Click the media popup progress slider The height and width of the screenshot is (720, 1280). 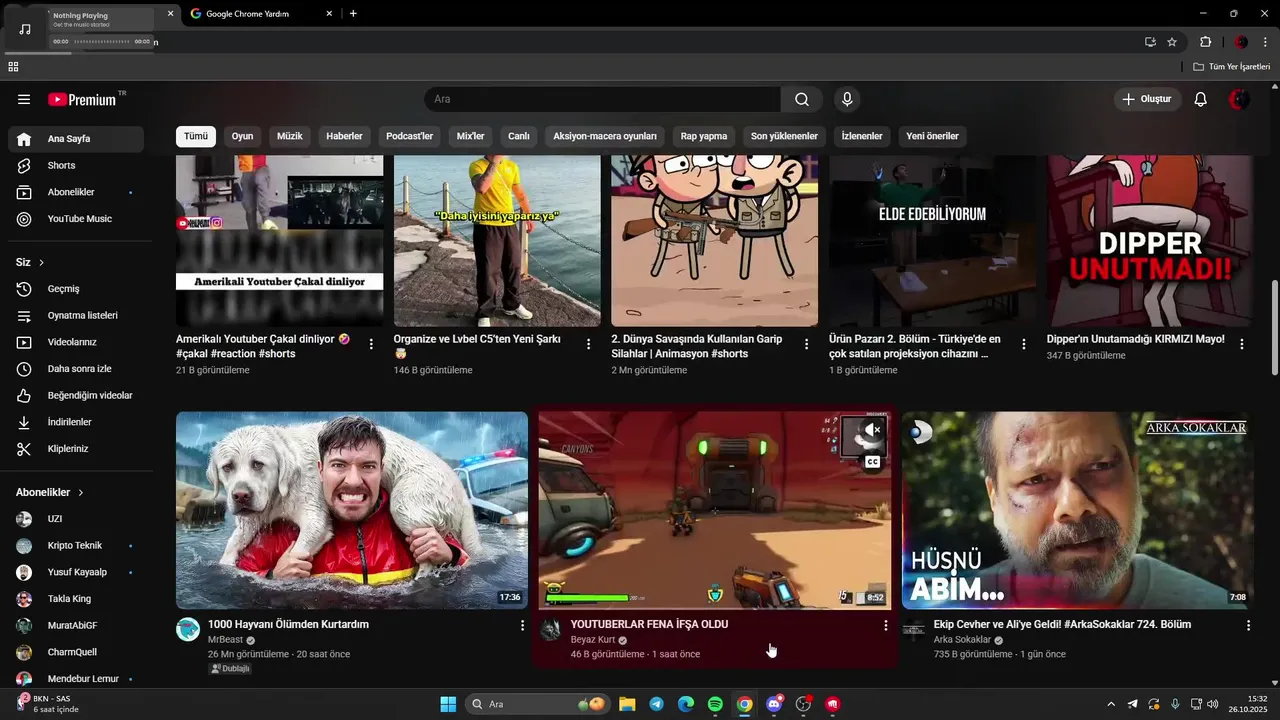click(x=102, y=41)
